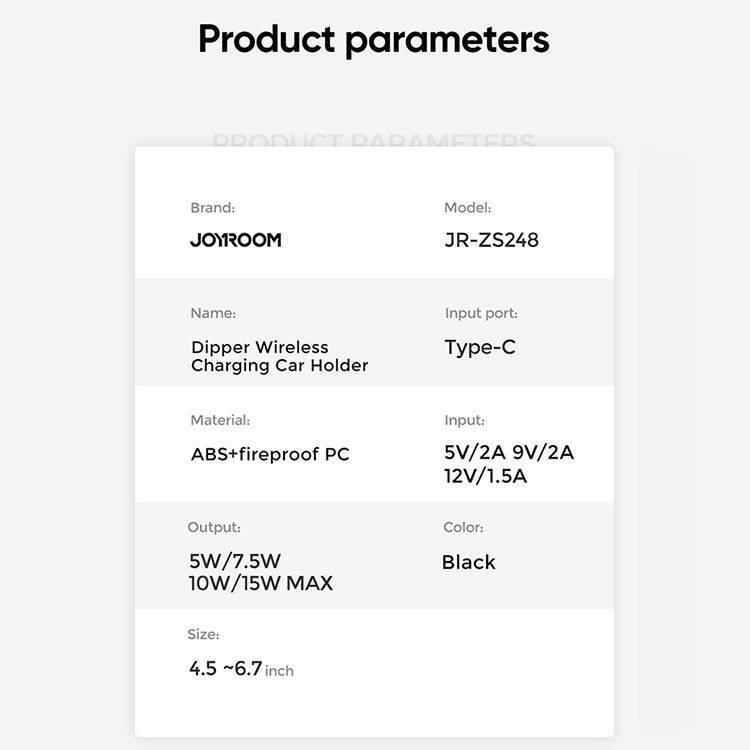
Task: Click the Product parameters heading
Action: (x=374, y=40)
